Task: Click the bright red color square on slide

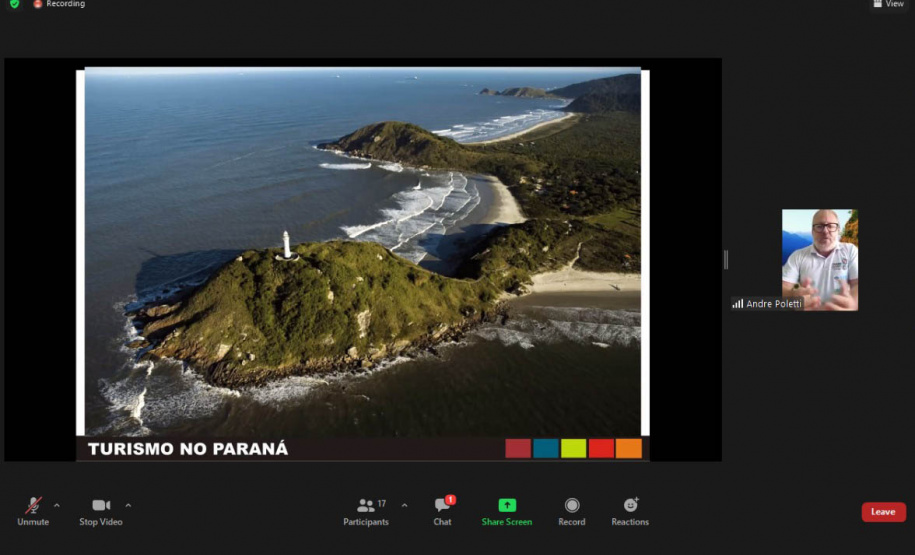Action: pyautogui.click(x=601, y=448)
